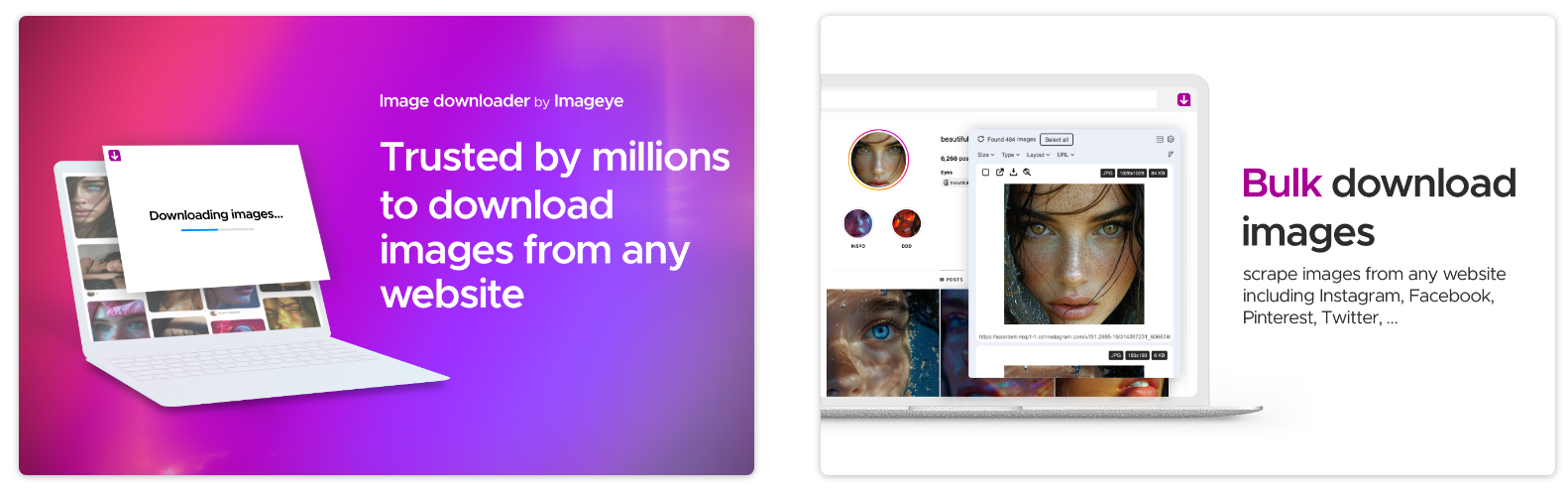The image size is (1568, 492).
Task: Click the Downloading images progress bar
Action: coord(217,229)
